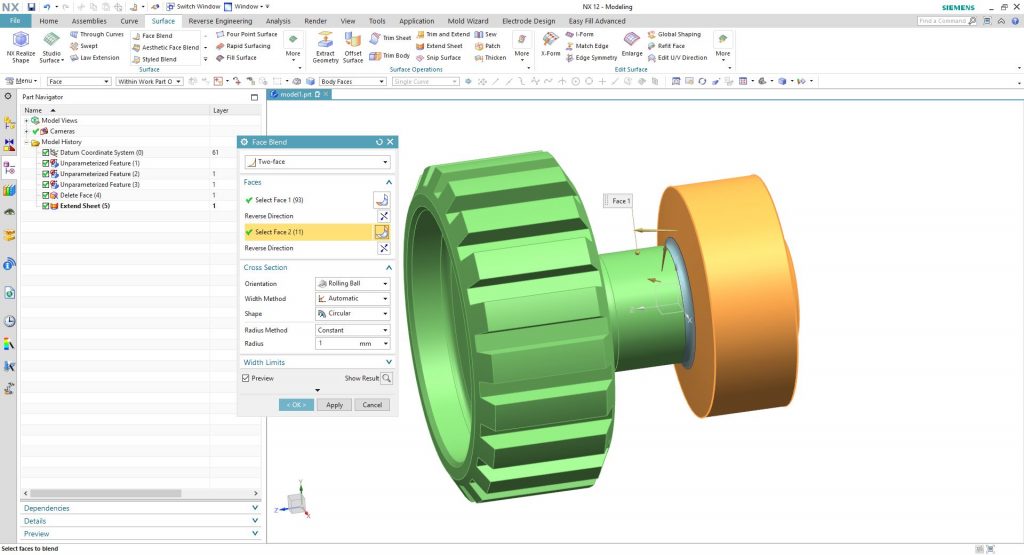Open the Studio Surface tool
This screenshot has height=555, width=1024.
pyautogui.click(x=51, y=40)
